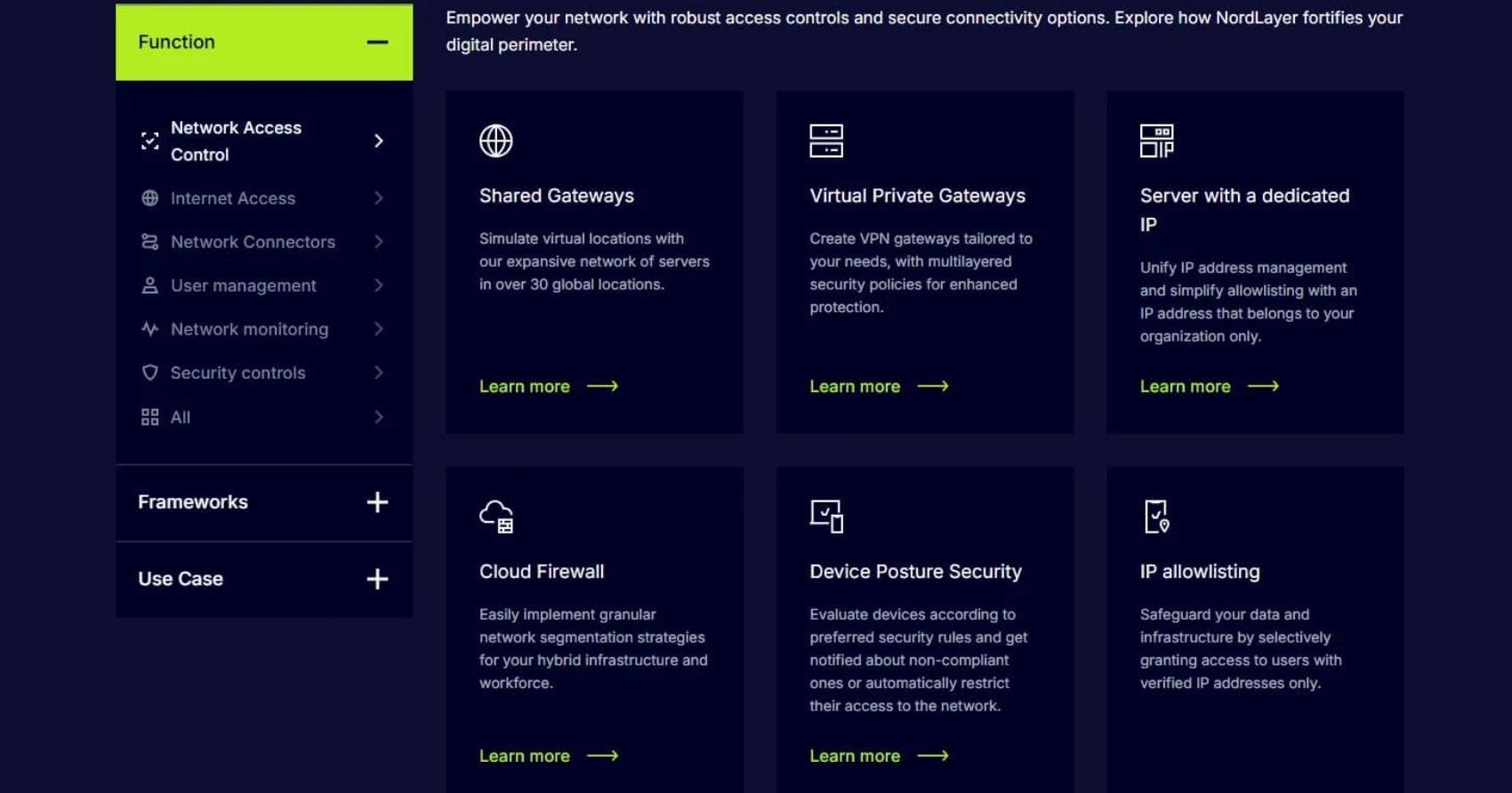This screenshot has height=793, width=1512.
Task: Click Learn more under Device Posture Security
Action: pos(879,757)
